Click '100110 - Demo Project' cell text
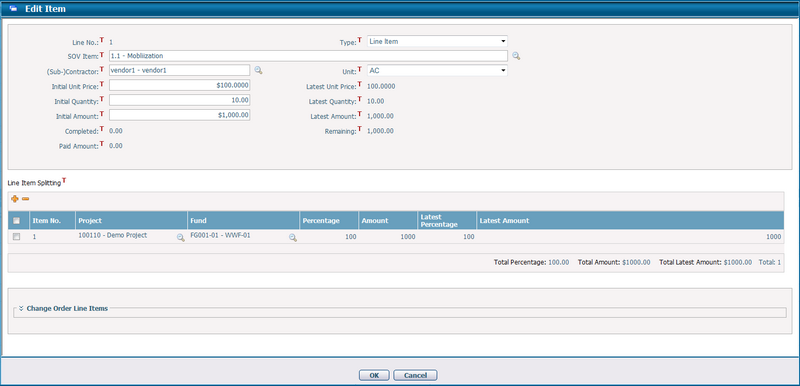The image size is (800, 386). (112, 236)
